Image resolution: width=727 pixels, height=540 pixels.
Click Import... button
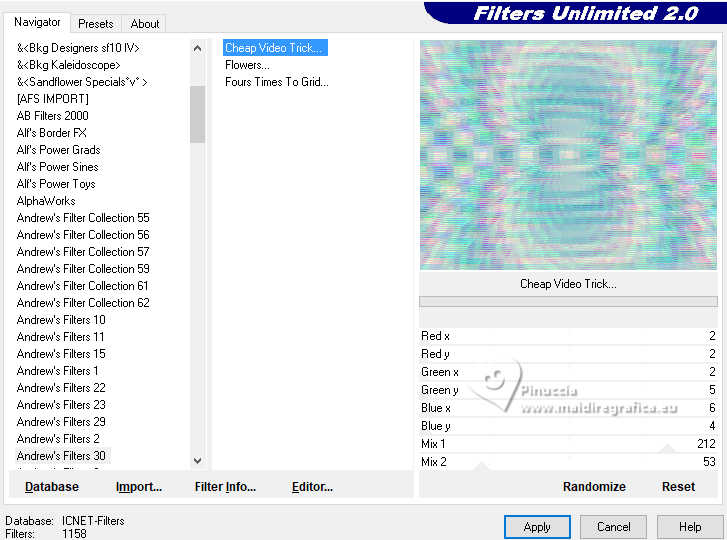pyautogui.click(x=139, y=487)
